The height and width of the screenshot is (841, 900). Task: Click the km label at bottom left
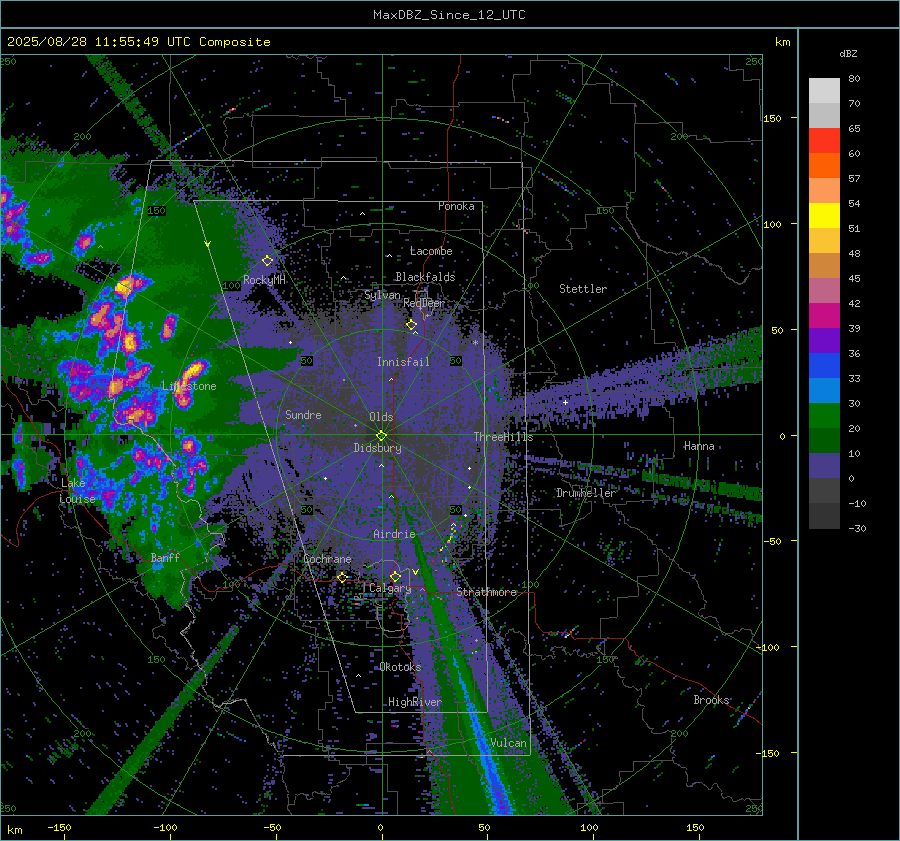[14, 830]
